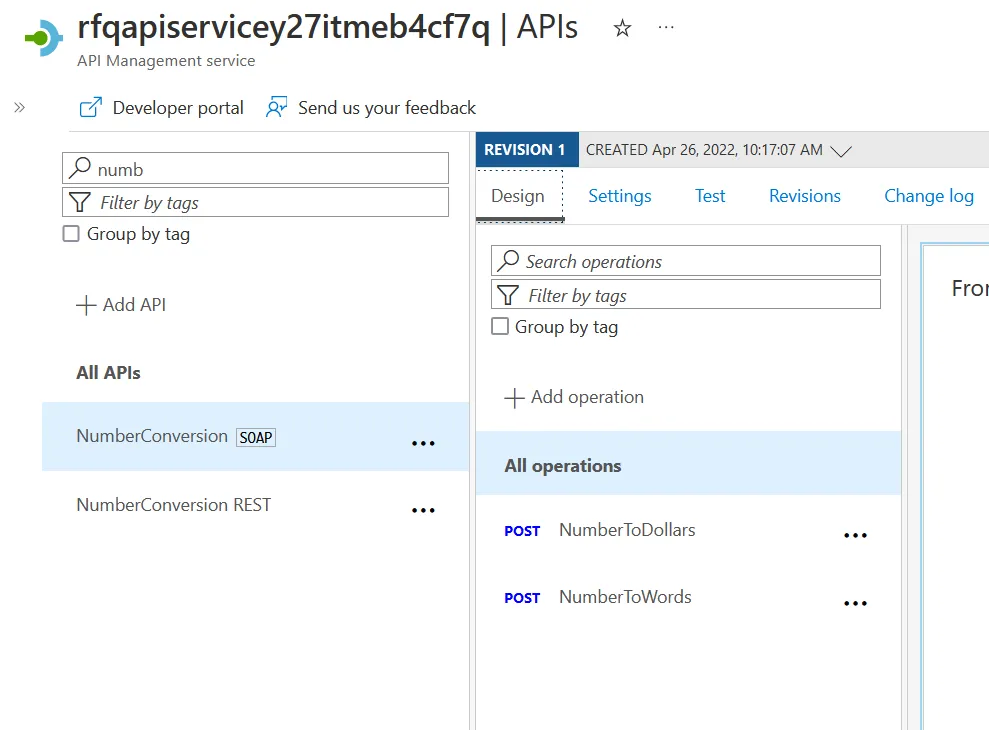989x730 pixels.
Task: Open the ellipsis menu beside page title
Action: pyautogui.click(x=666, y=28)
